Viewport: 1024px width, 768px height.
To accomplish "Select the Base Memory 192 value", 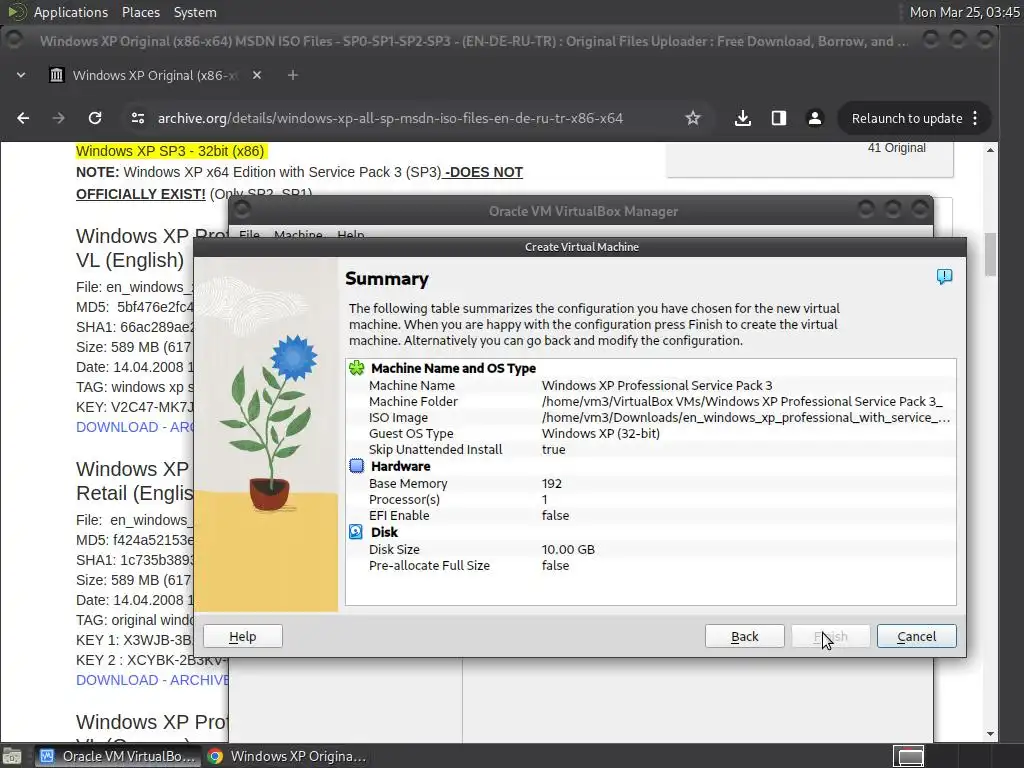I will [x=552, y=483].
